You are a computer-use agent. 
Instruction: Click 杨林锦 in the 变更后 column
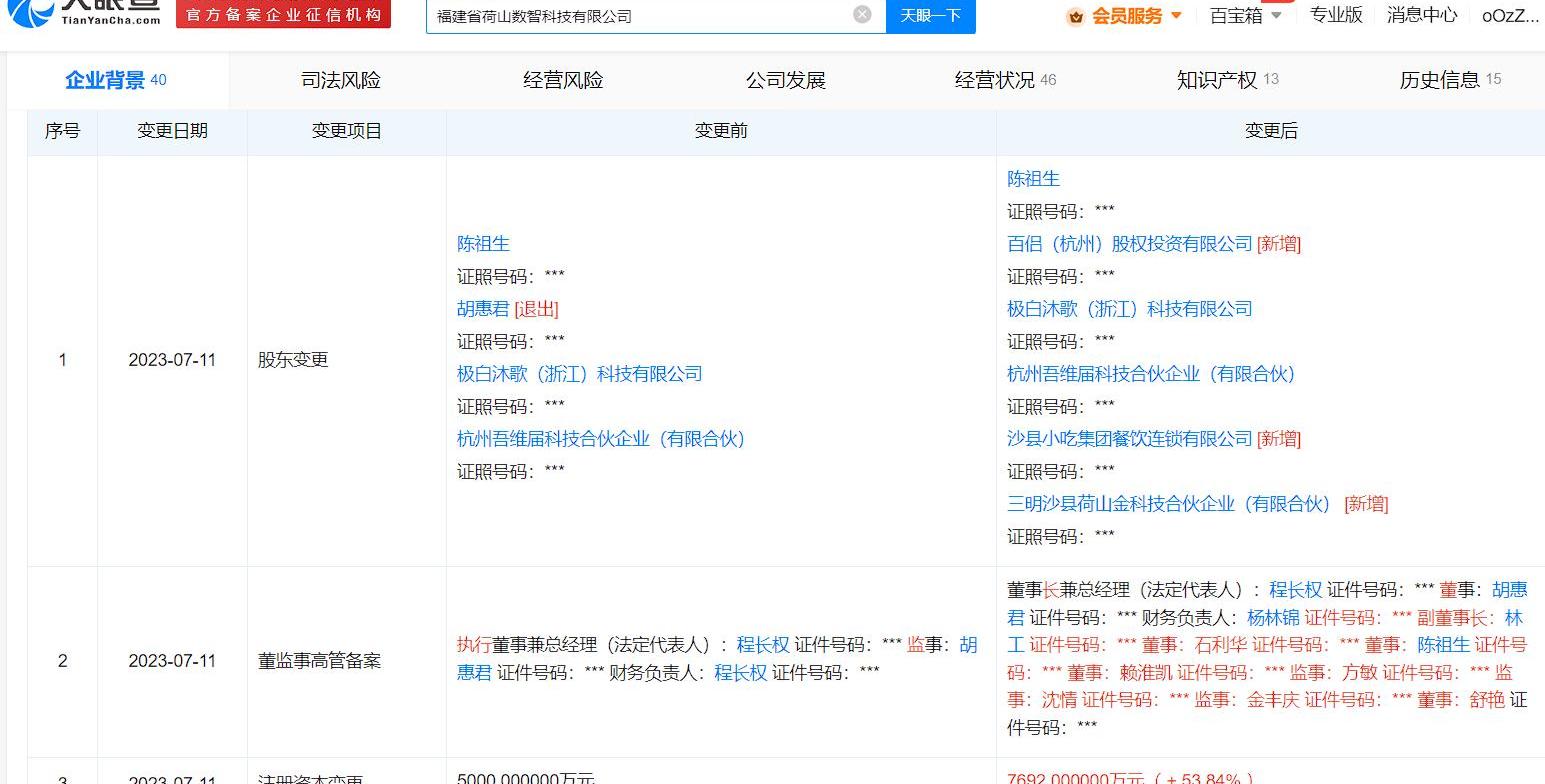point(1272,618)
